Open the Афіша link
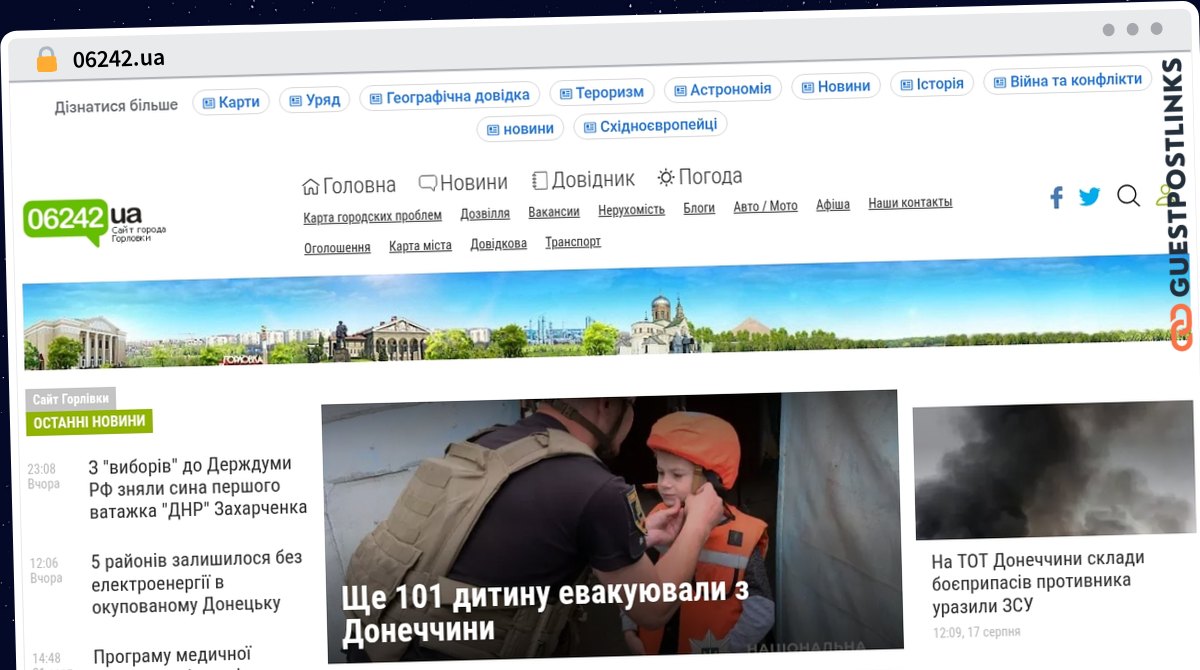The image size is (1200, 670). [x=833, y=204]
